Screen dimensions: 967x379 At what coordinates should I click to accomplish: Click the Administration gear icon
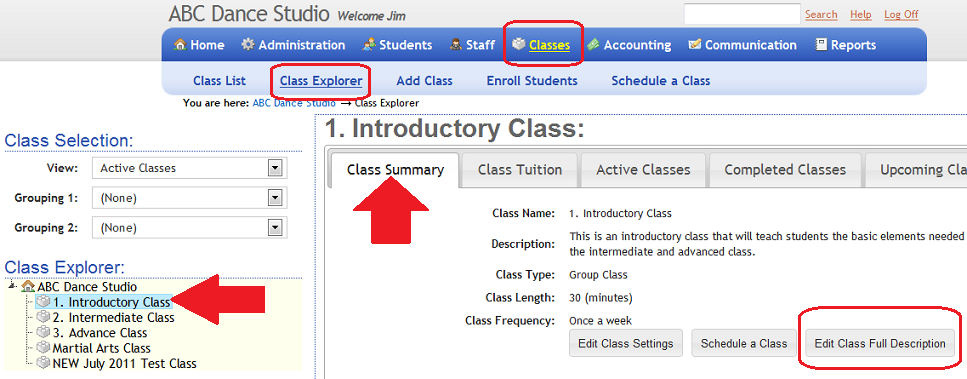tap(248, 44)
